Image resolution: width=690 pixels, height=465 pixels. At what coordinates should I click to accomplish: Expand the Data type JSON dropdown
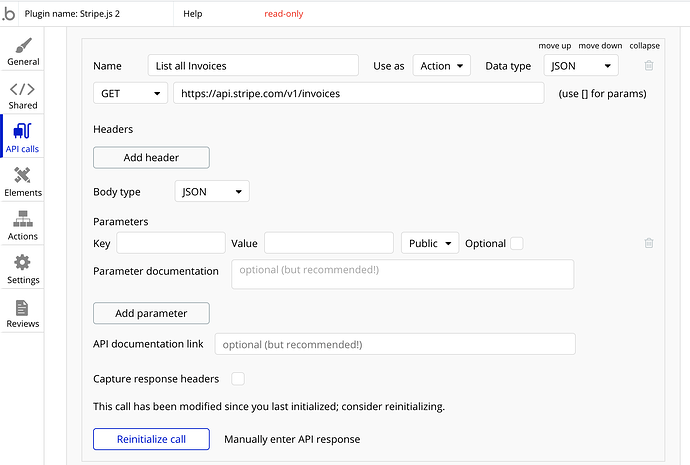click(x=581, y=66)
